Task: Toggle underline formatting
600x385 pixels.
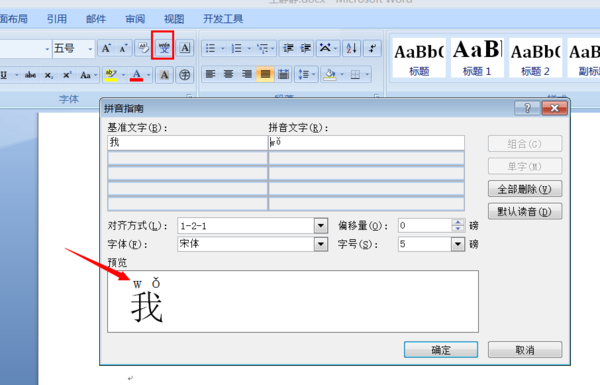Action: tap(4, 75)
